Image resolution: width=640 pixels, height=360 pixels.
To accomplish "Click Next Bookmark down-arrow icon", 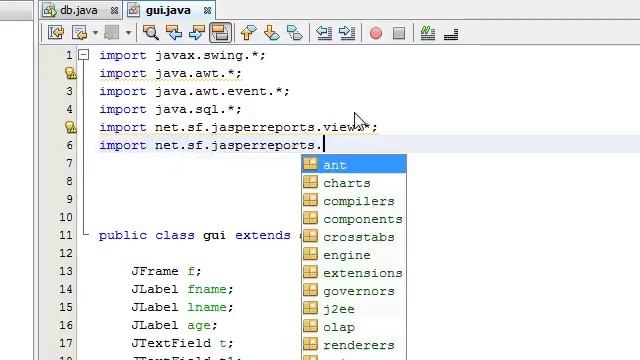I will (x=271, y=33).
